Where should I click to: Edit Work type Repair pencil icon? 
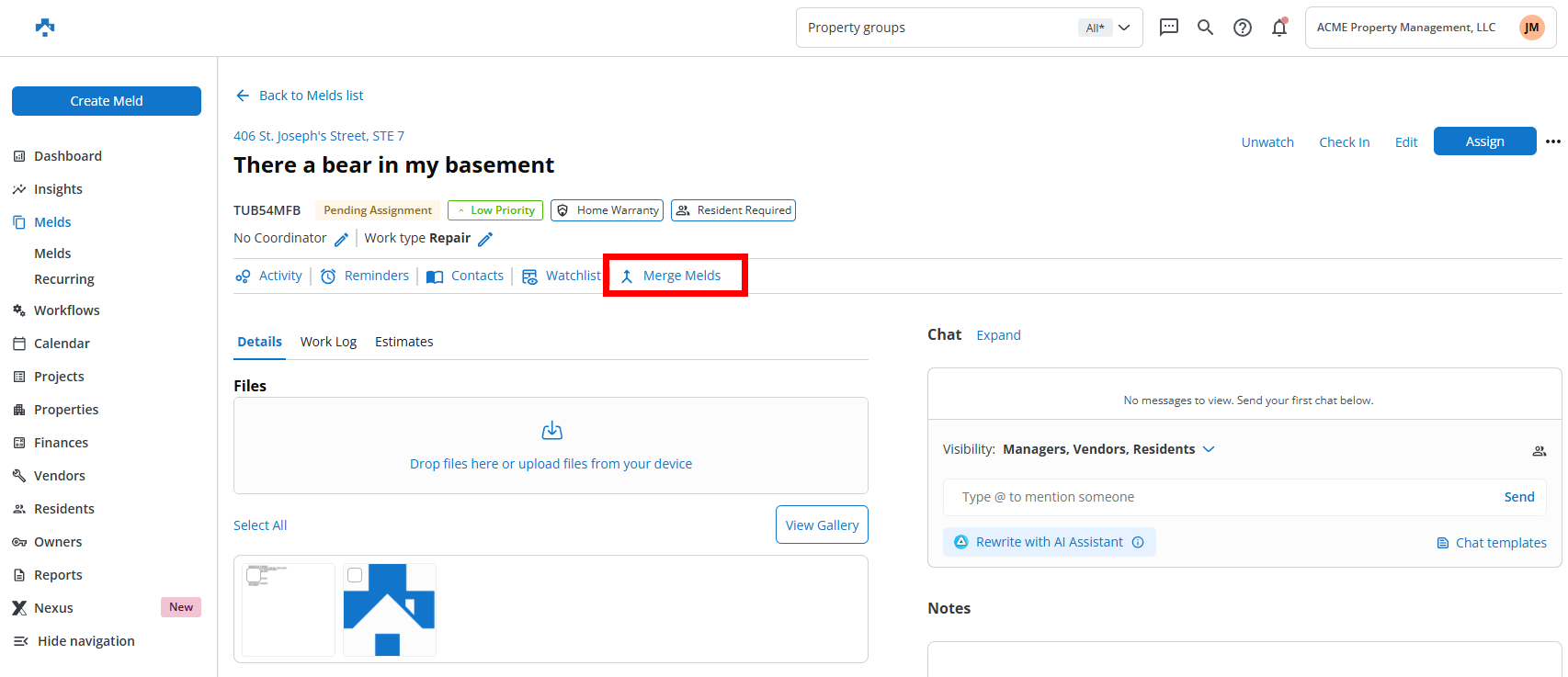tap(485, 239)
